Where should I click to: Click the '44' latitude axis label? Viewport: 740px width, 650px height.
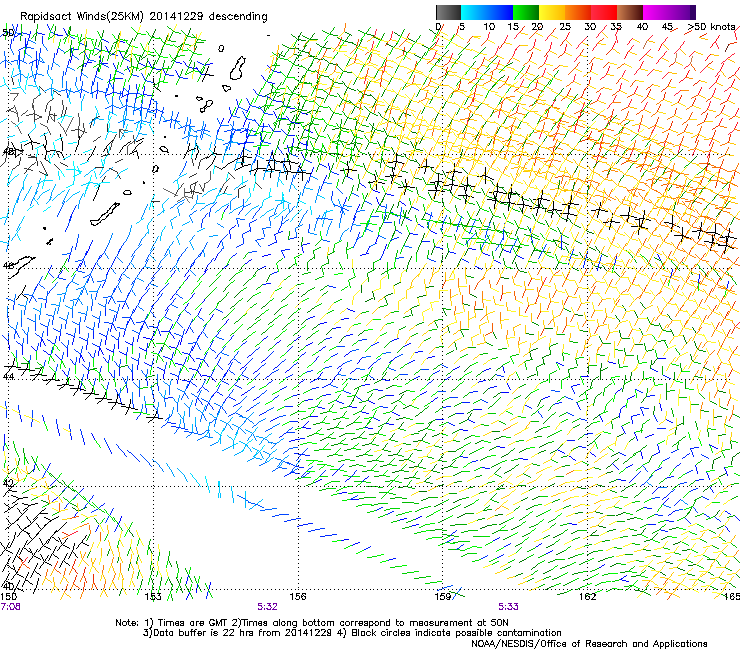pos(8,376)
